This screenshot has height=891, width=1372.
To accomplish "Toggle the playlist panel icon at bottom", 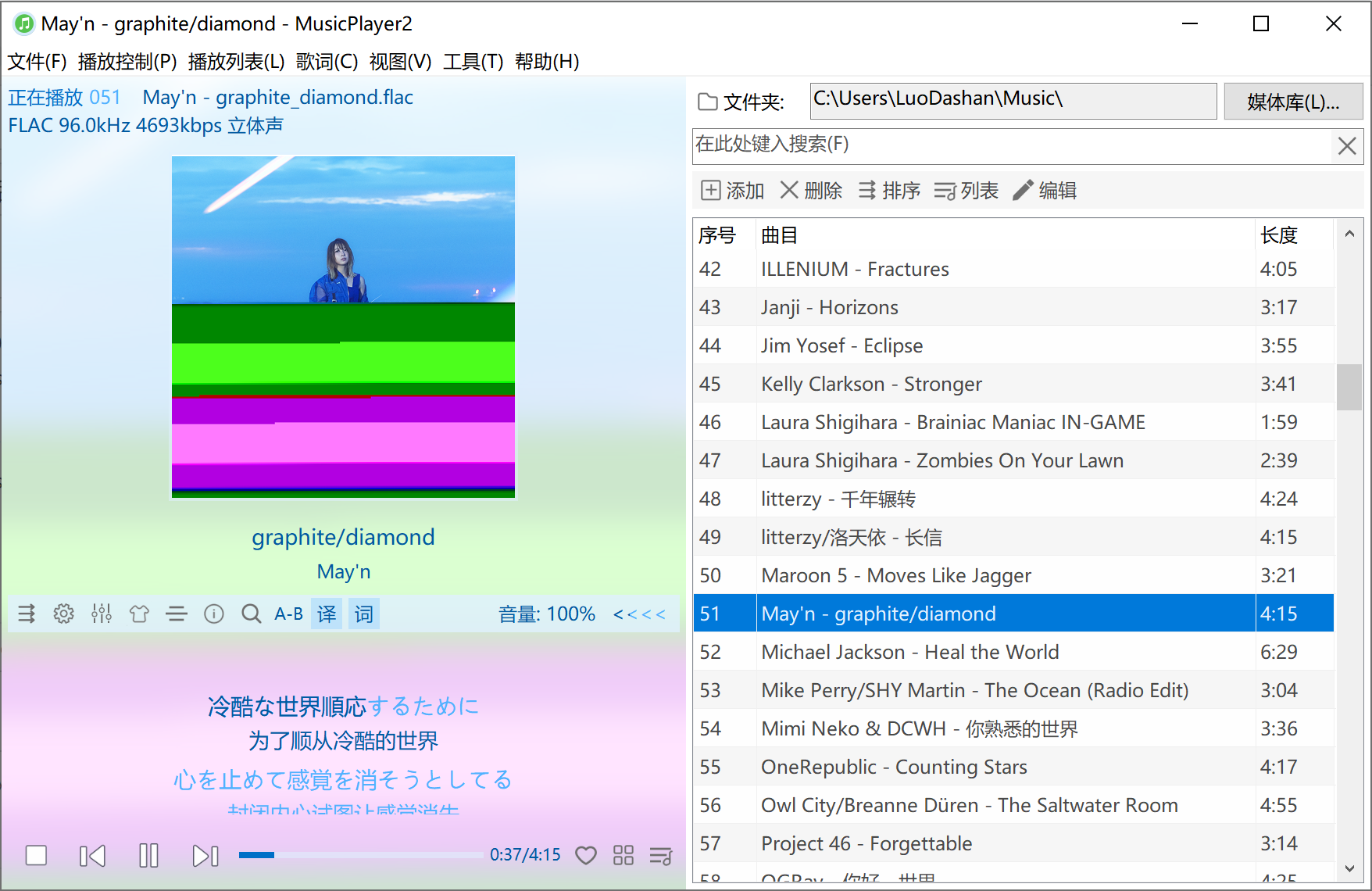I will [661, 855].
